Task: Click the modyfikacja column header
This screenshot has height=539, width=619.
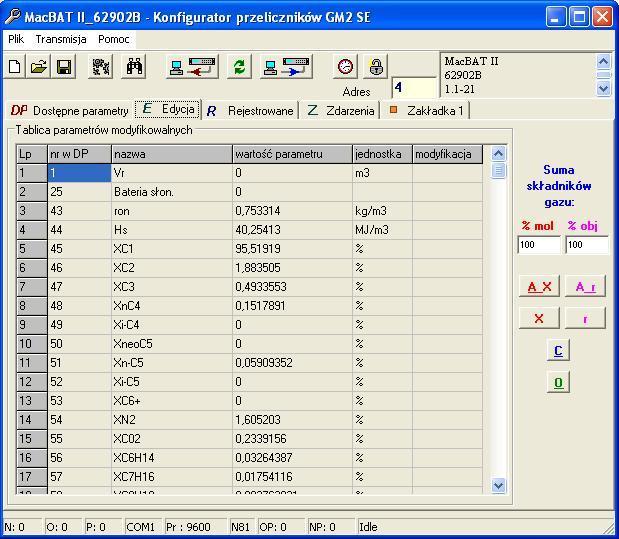Action: 448,154
